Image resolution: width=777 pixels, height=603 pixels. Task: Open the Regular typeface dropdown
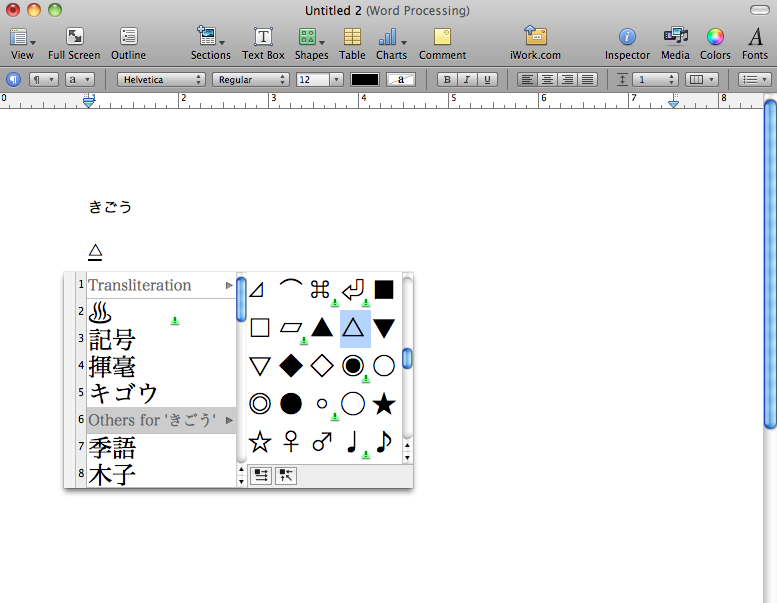[250, 80]
